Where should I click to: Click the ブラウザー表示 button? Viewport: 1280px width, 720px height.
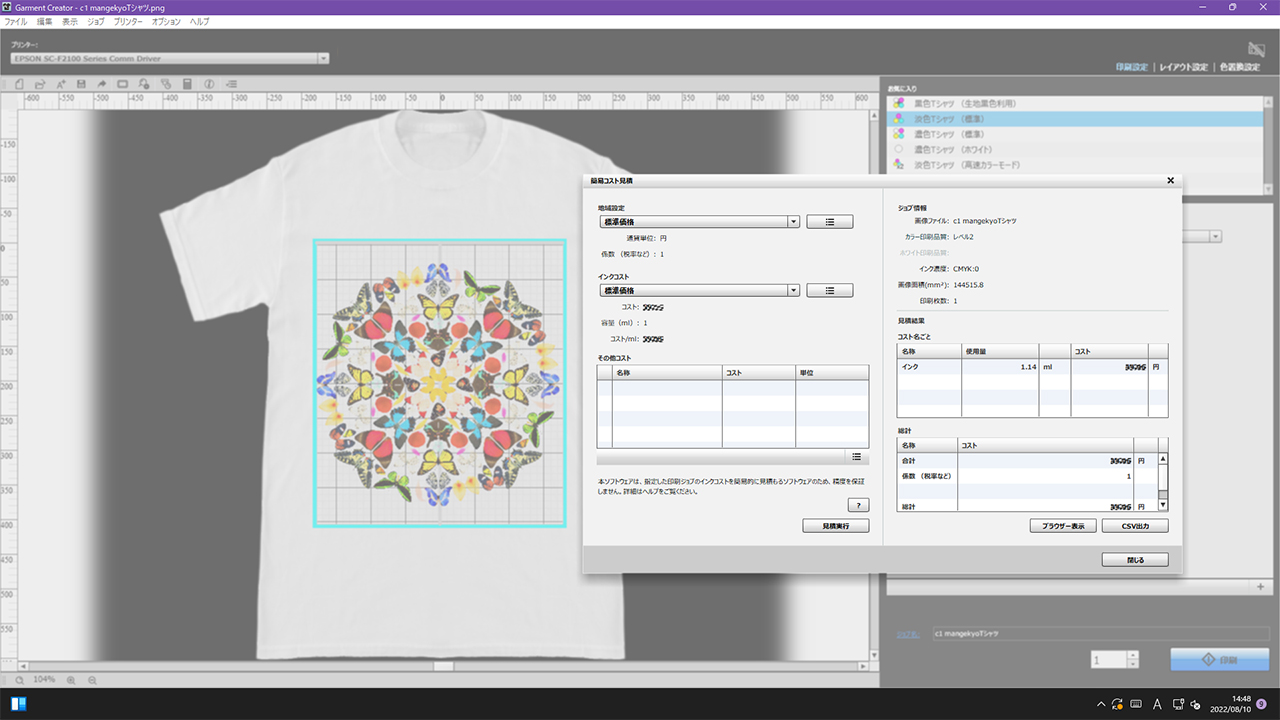point(1063,526)
